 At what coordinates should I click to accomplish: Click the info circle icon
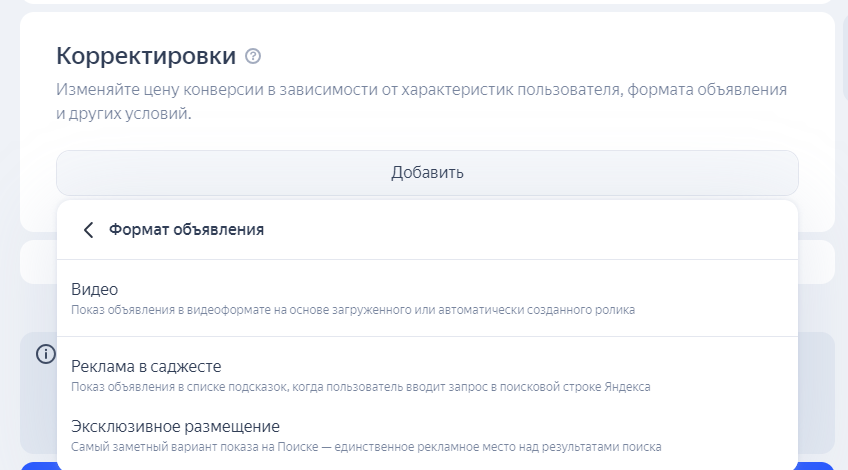point(46,354)
